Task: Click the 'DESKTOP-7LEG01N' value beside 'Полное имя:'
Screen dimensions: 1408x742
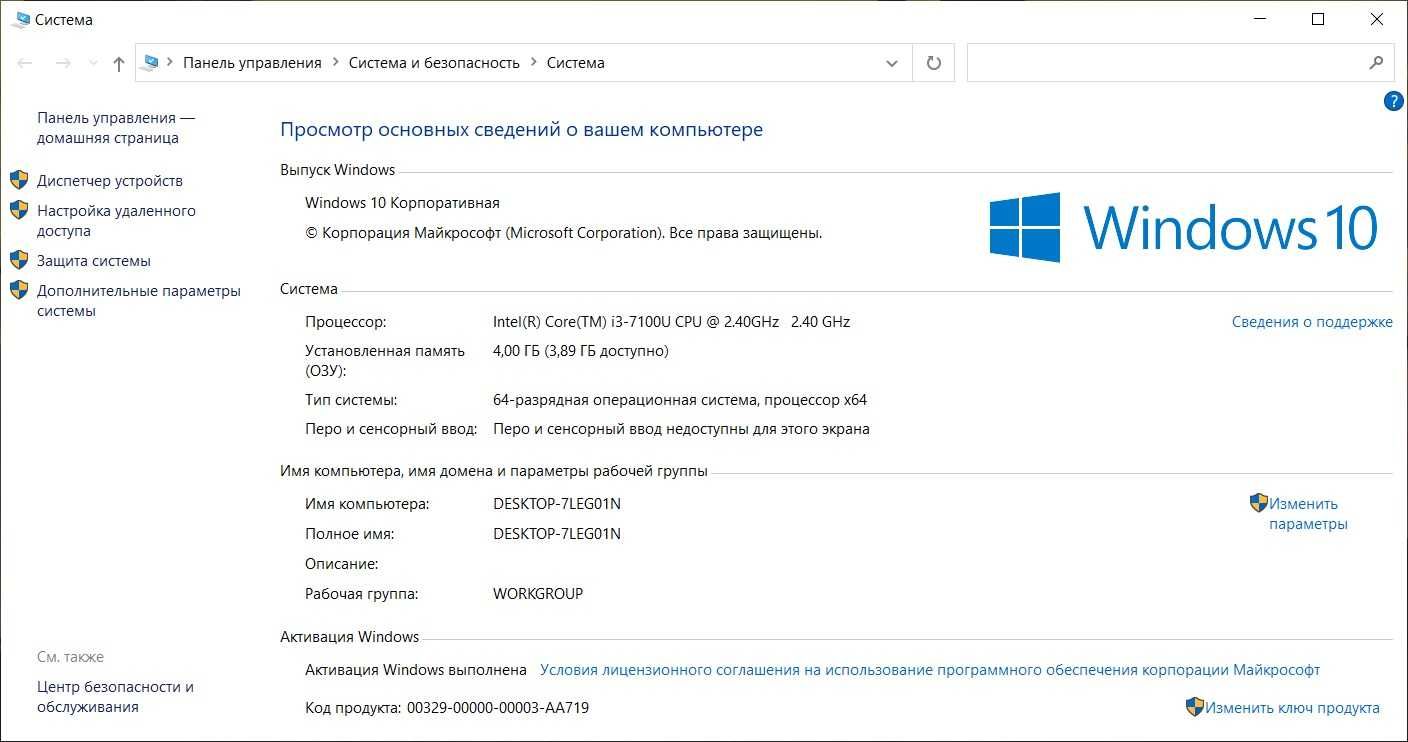Action: [557, 534]
